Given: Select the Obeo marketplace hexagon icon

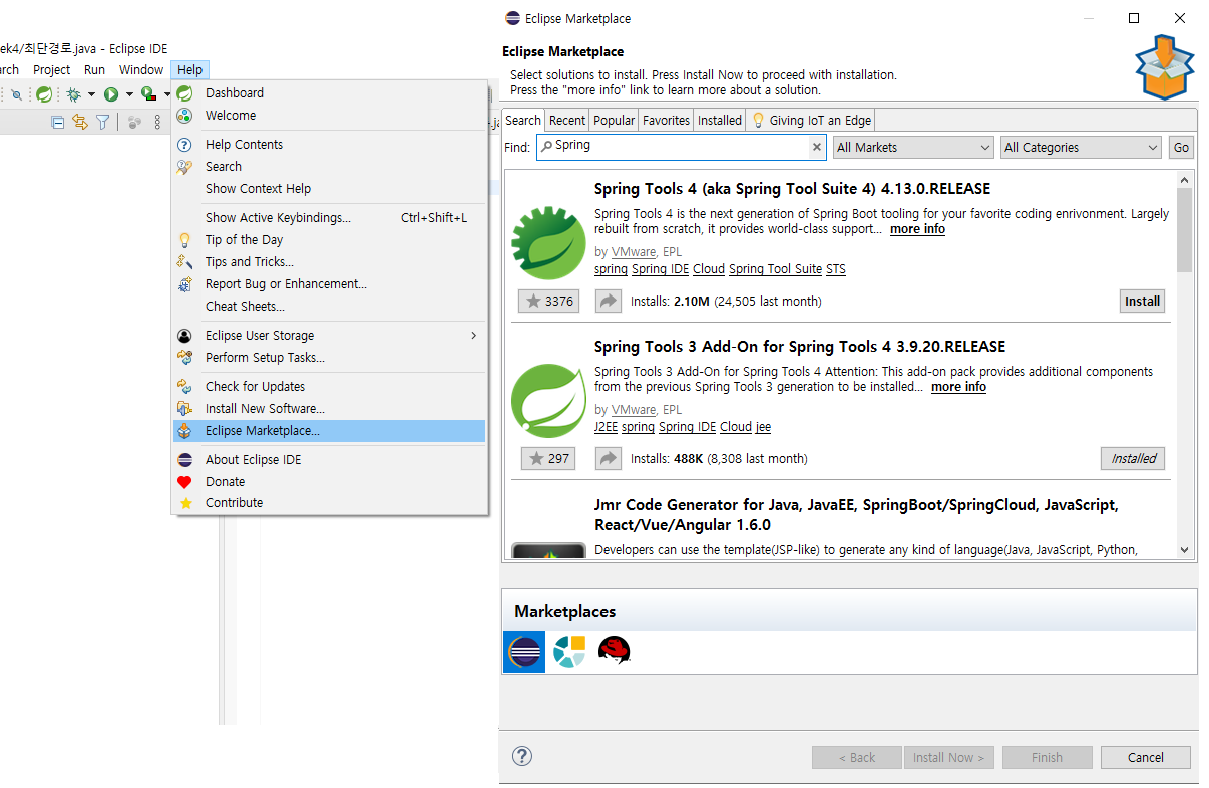Looking at the screenshot, I should pyautogui.click(x=569, y=652).
